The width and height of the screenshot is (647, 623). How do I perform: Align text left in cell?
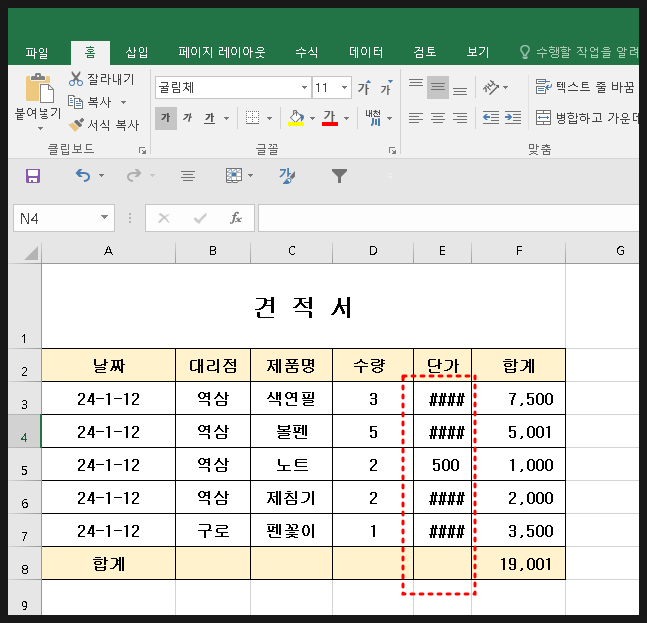pyautogui.click(x=416, y=118)
